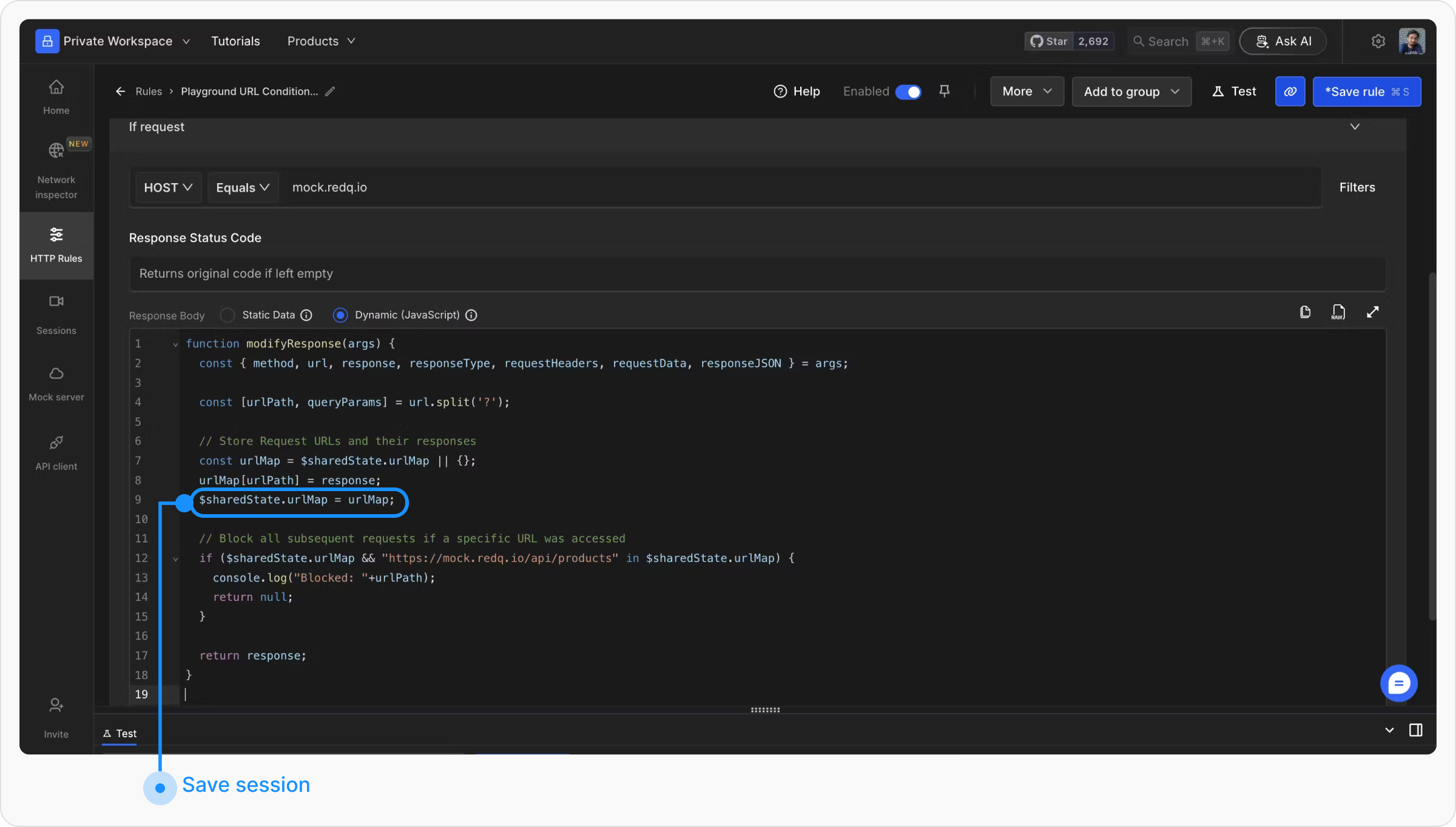The height and width of the screenshot is (827, 1456).
Task: Click the Save rule button
Action: tap(1366, 92)
